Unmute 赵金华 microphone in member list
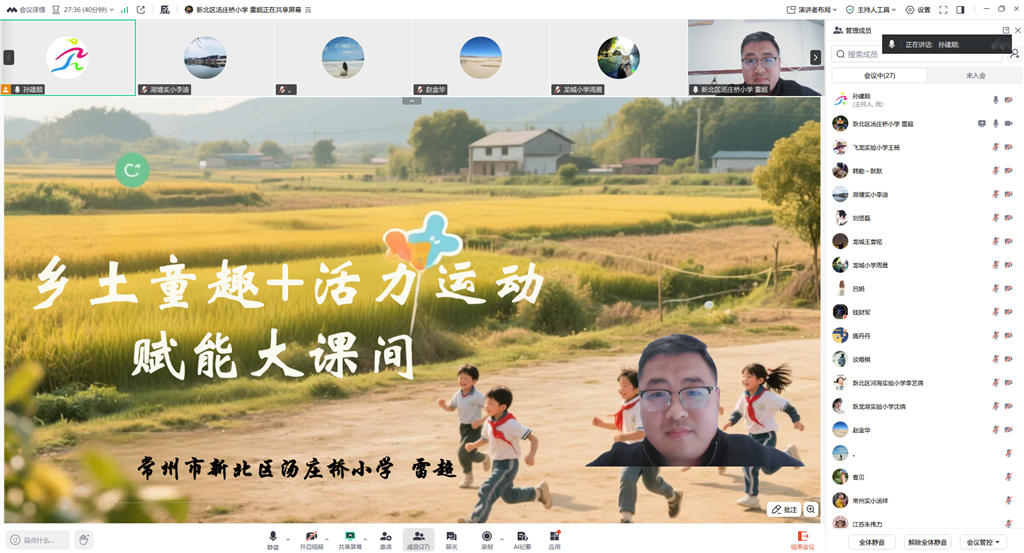 (x=996, y=430)
